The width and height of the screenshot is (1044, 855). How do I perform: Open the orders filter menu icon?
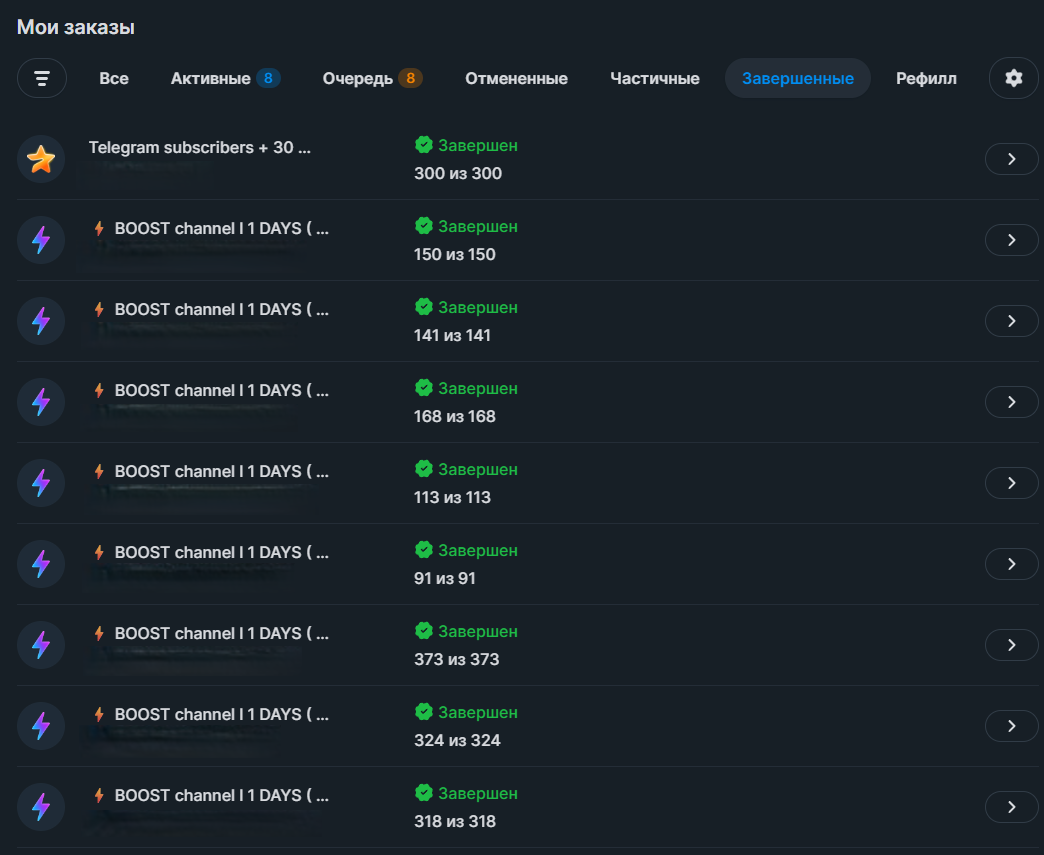pyautogui.click(x=41, y=79)
